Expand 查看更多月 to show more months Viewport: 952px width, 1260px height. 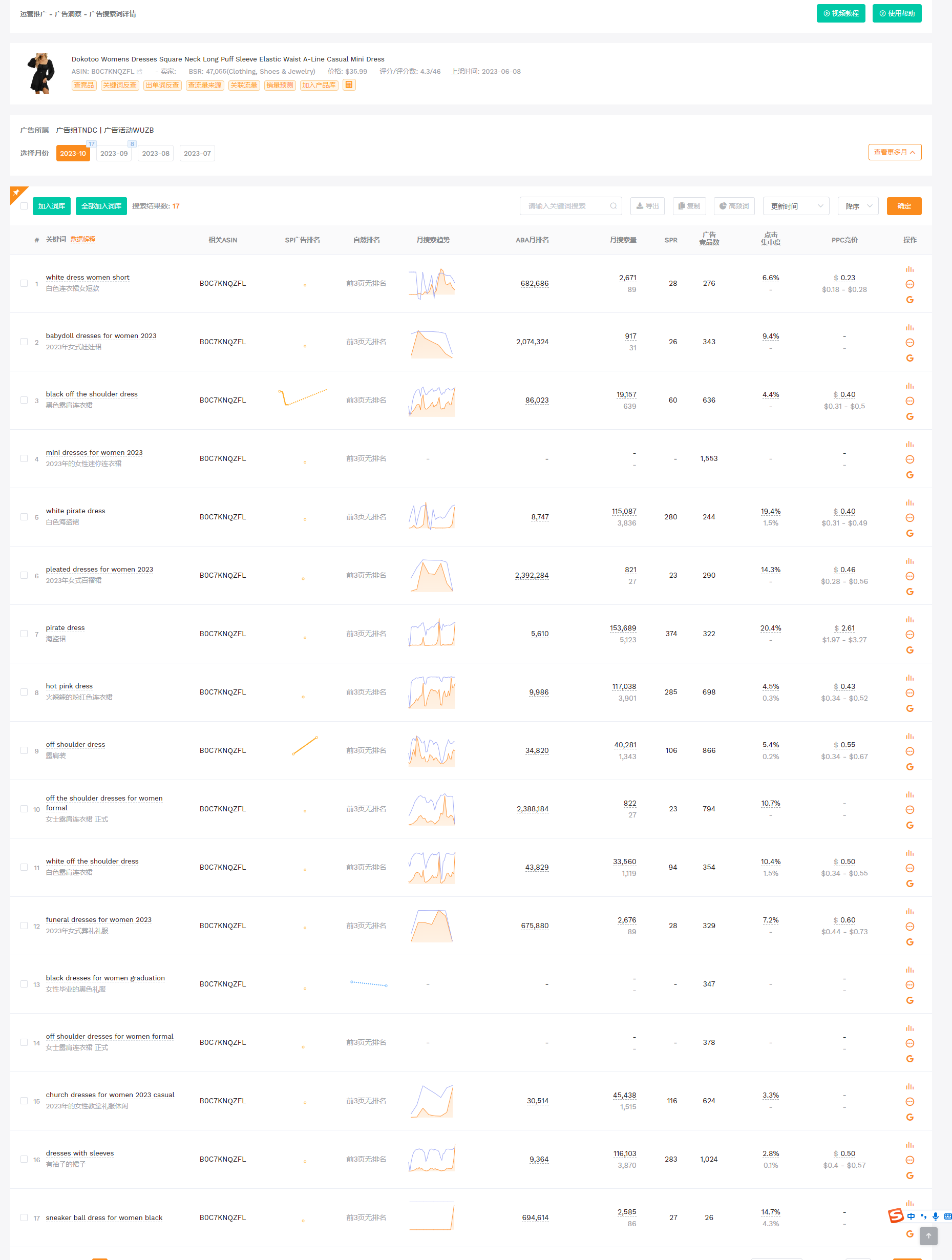tap(894, 152)
